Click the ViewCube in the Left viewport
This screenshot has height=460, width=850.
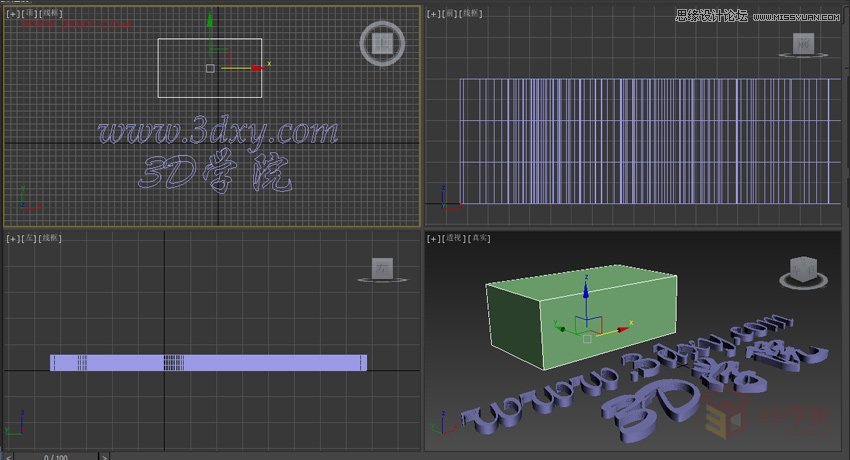382,269
